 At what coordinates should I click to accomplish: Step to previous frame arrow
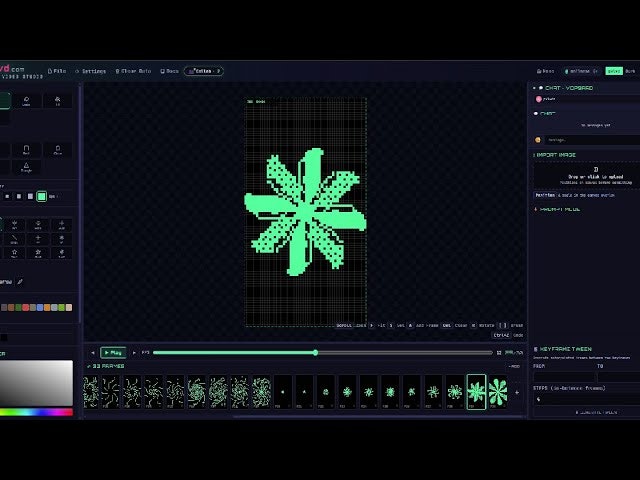[93, 352]
